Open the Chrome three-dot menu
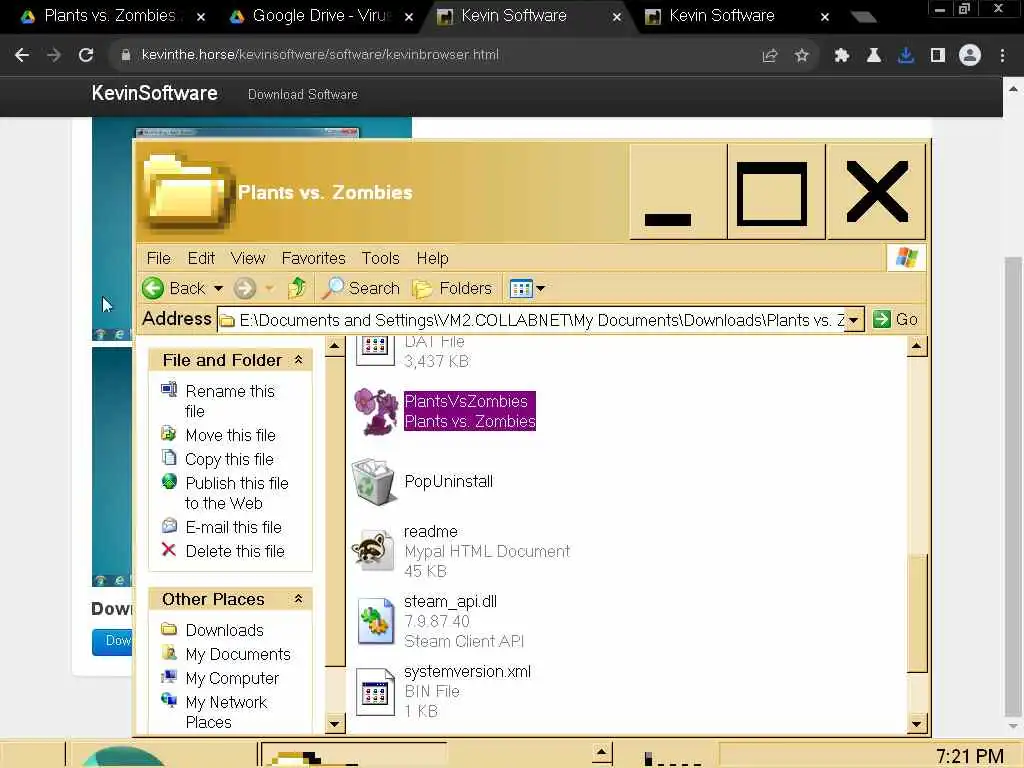Image resolution: width=1024 pixels, height=768 pixels. 1002,56
